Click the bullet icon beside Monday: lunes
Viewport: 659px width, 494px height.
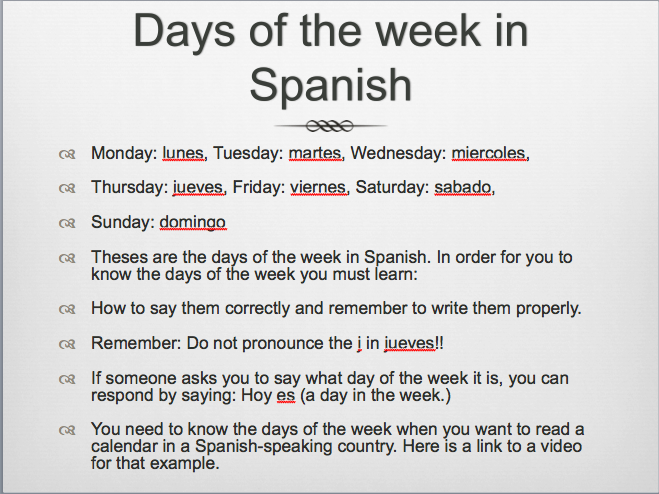point(68,154)
